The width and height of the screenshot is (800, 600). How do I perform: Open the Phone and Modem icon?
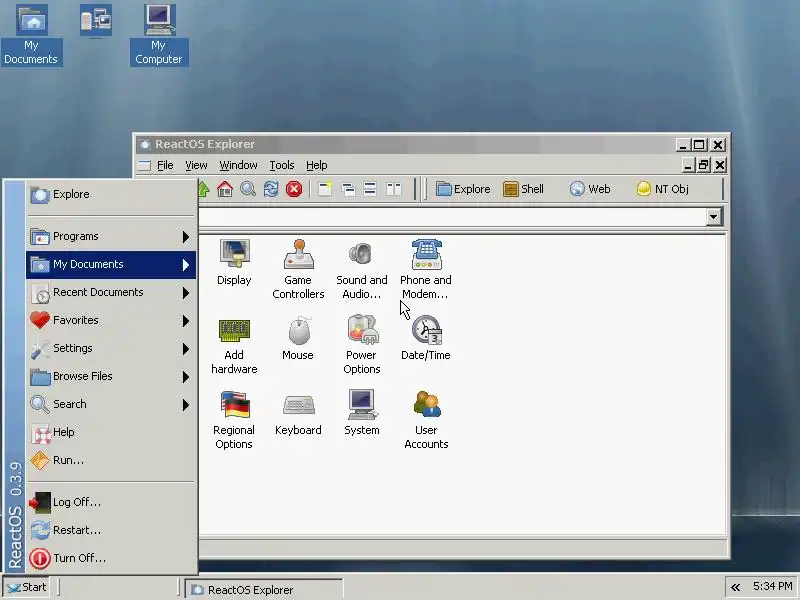pyautogui.click(x=426, y=269)
